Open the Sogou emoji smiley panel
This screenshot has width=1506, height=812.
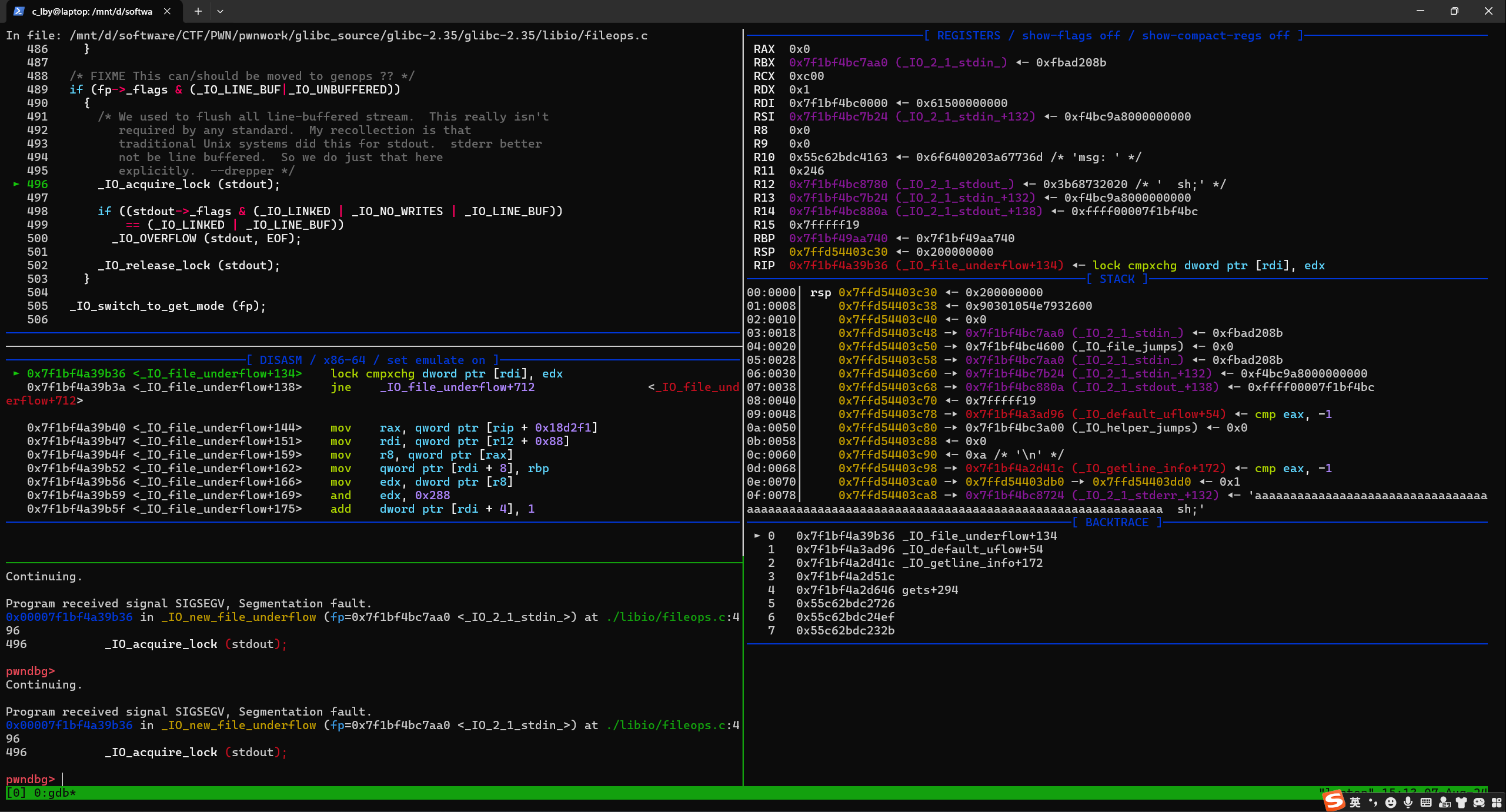pos(1391,803)
